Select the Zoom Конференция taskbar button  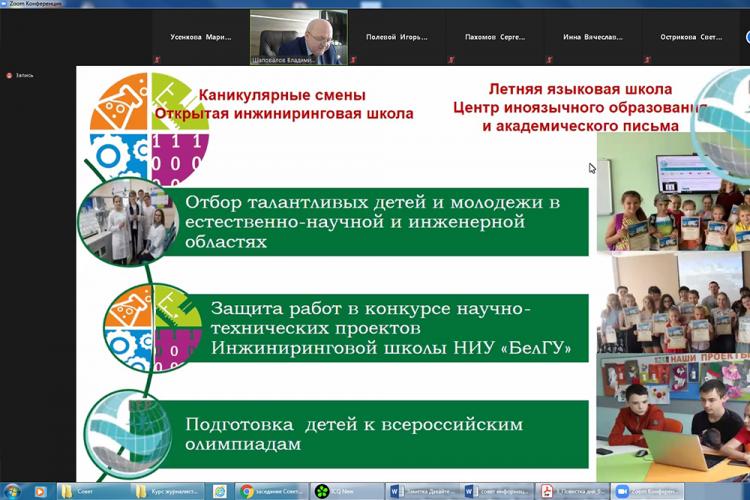pos(646,491)
